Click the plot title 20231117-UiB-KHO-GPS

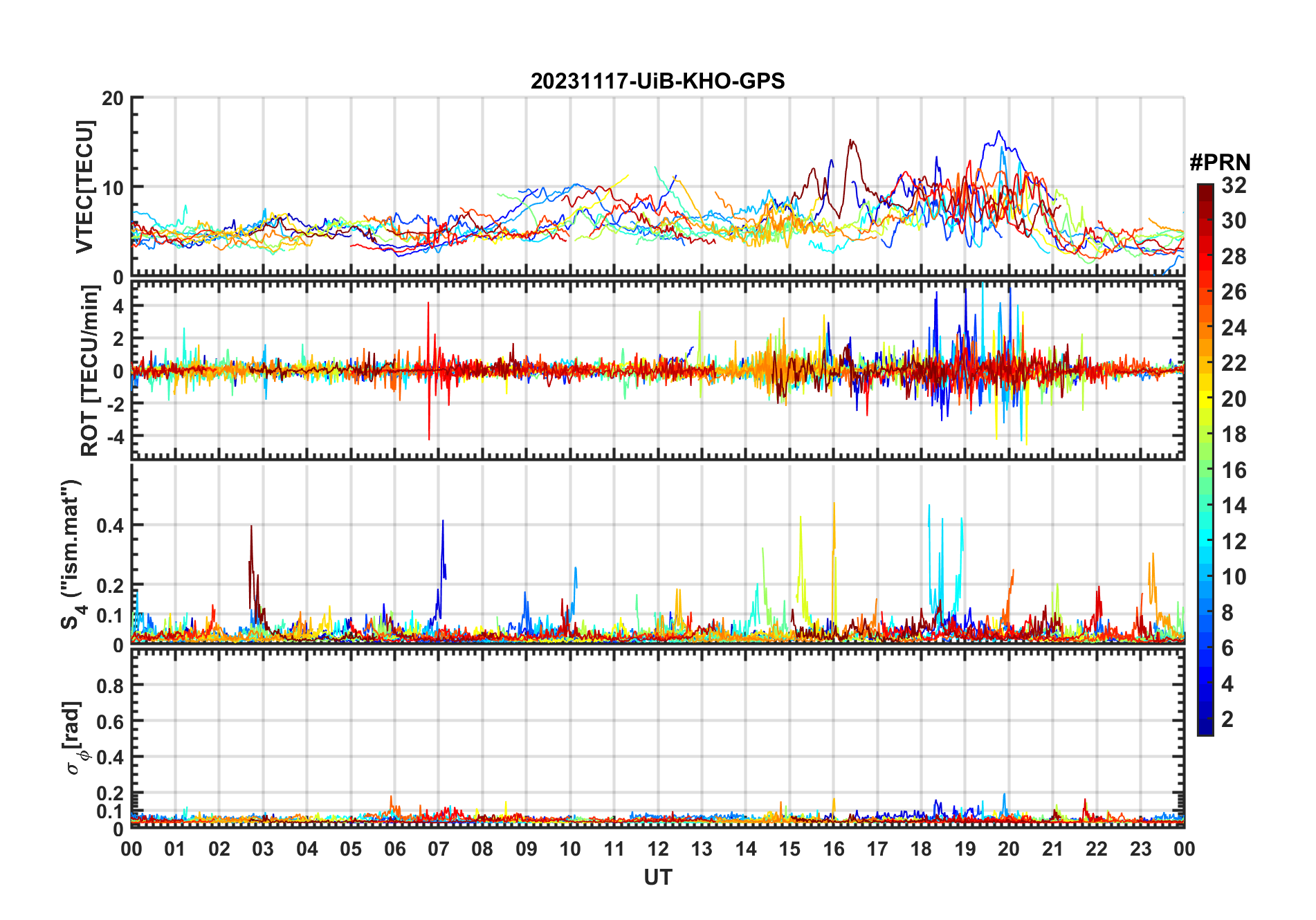tap(657, 81)
